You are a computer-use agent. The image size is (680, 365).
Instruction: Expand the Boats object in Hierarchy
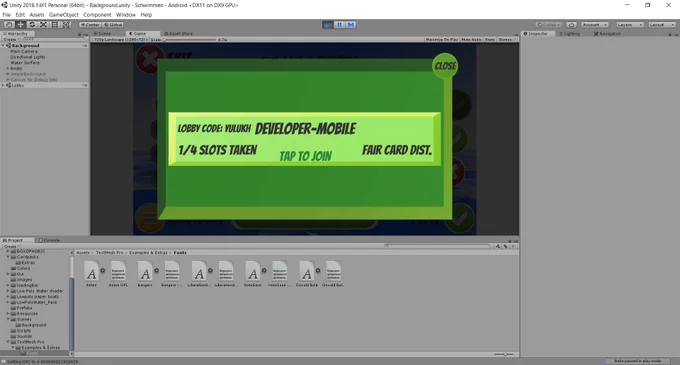7,68
